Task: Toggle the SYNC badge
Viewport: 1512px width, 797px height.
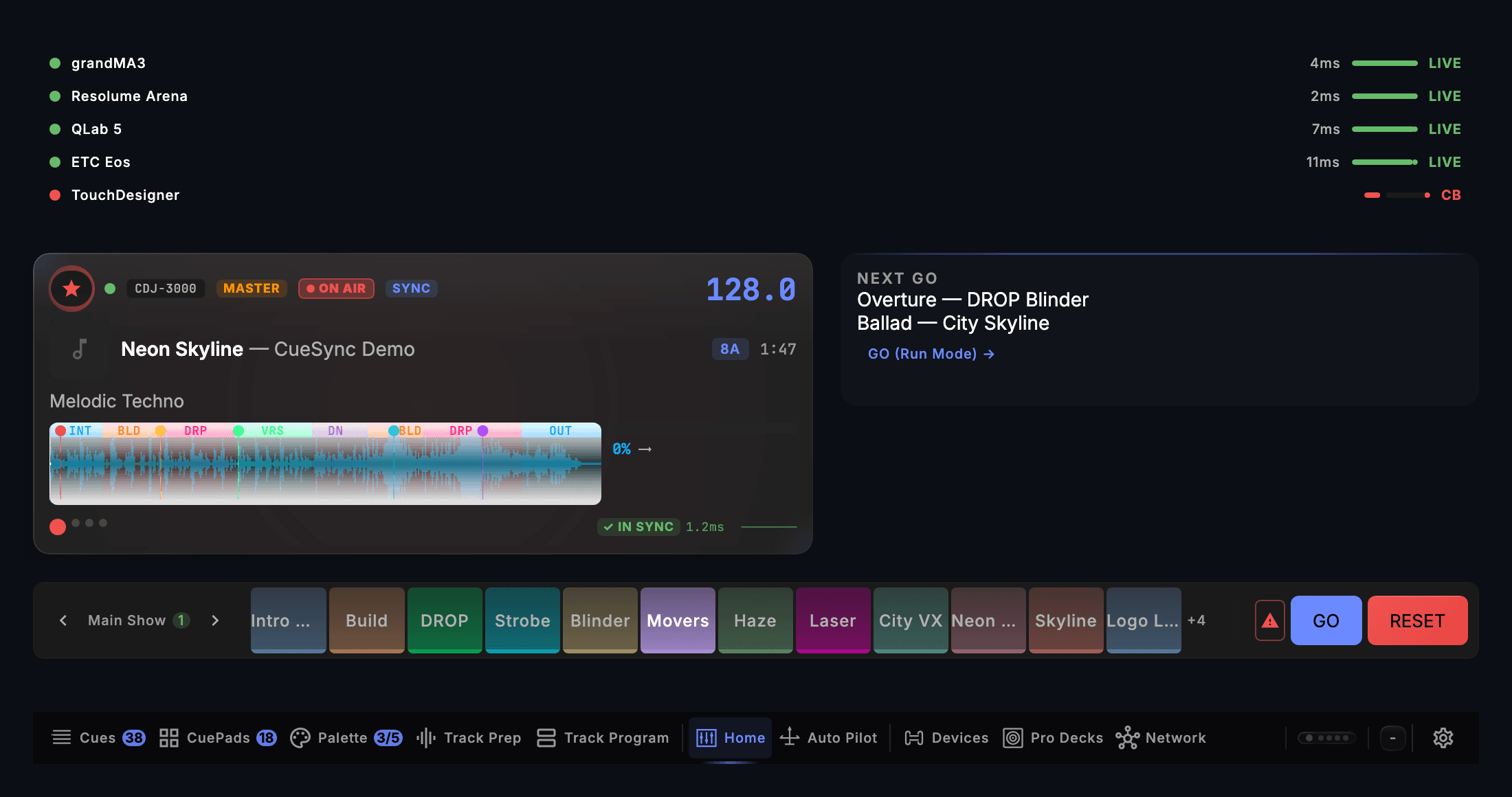Action: coord(411,289)
